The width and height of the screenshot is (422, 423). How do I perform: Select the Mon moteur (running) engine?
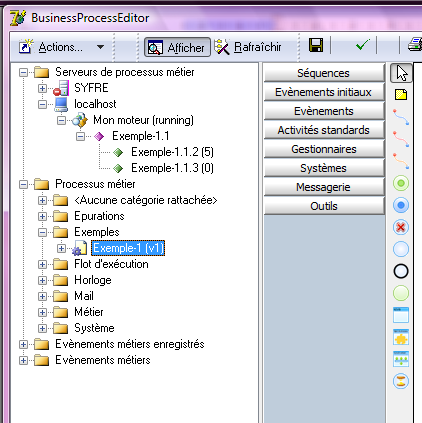pyautogui.click(x=143, y=120)
